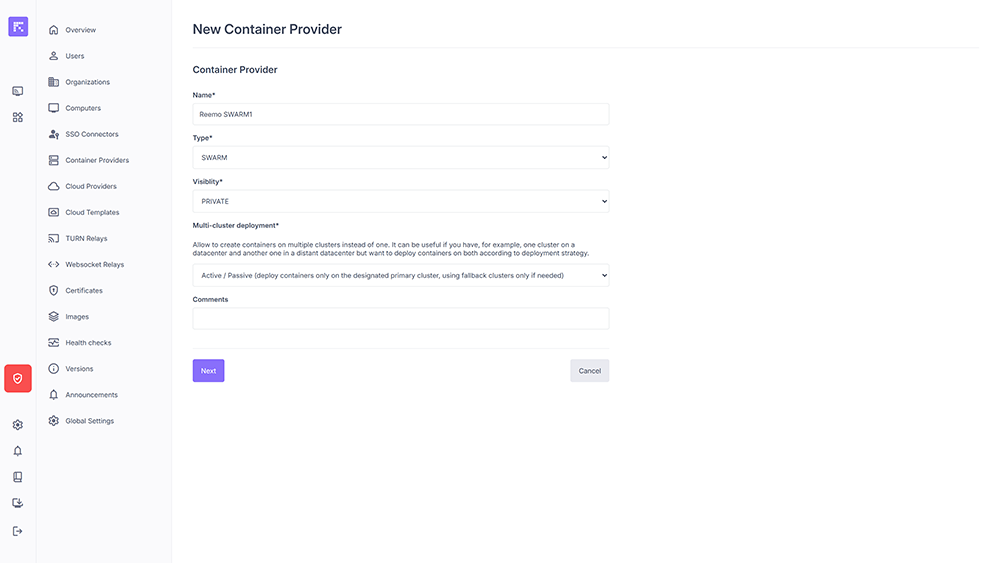Screen dimensions: 1000x563
Task: Navigate to Health checks page
Action: pyautogui.click(x=88, y=343)
